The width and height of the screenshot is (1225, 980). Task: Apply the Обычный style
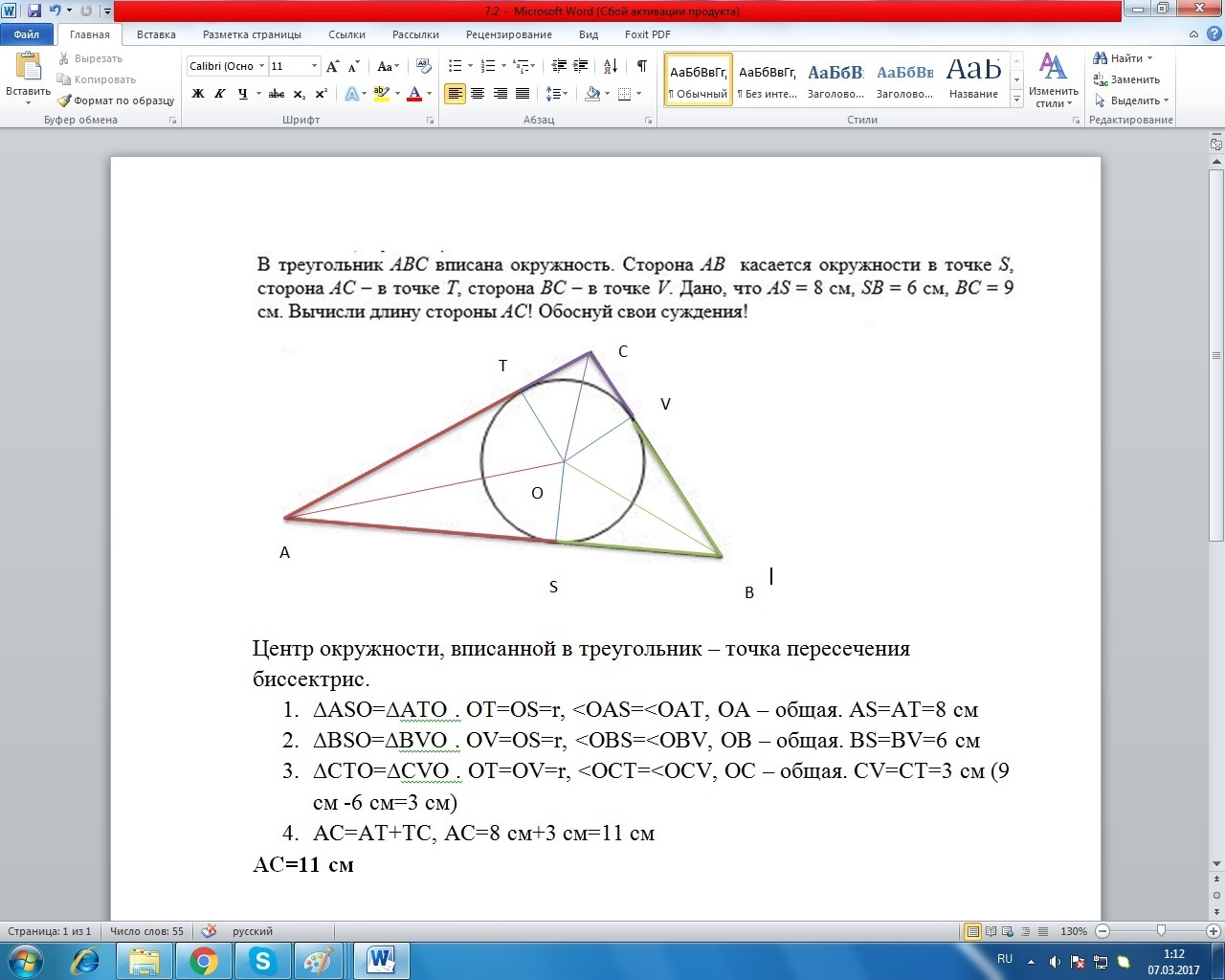pos(698,80)
